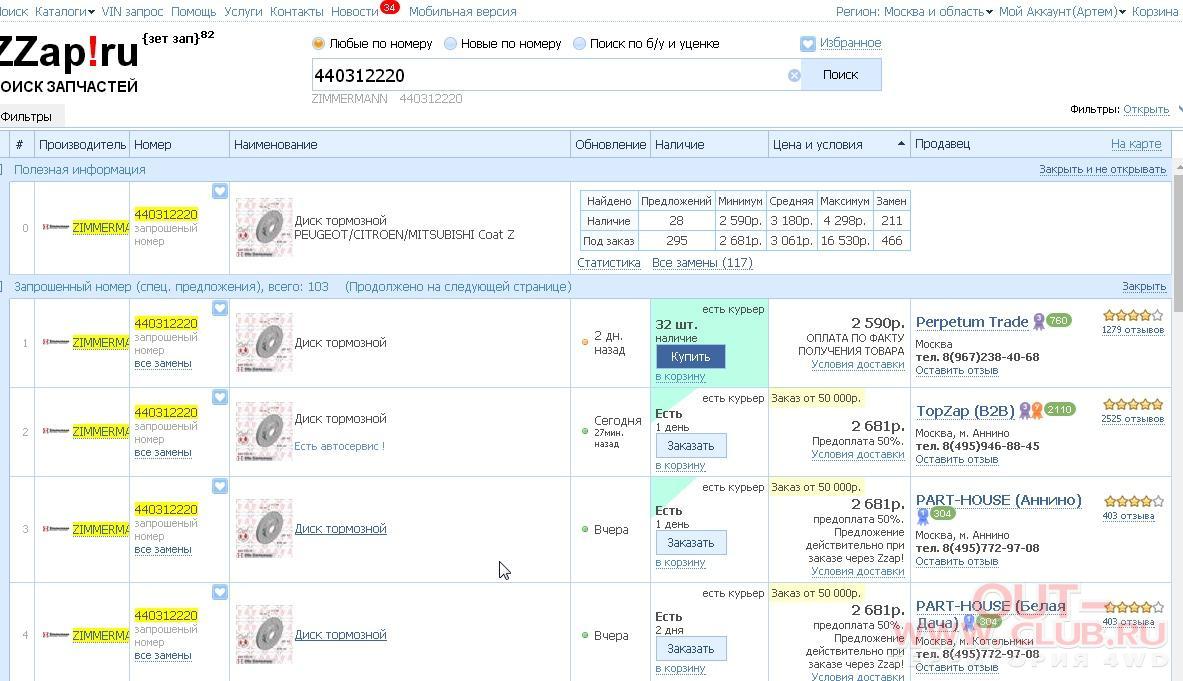Open Услуги menu item

pyautogui.click(x=243, y=11)
